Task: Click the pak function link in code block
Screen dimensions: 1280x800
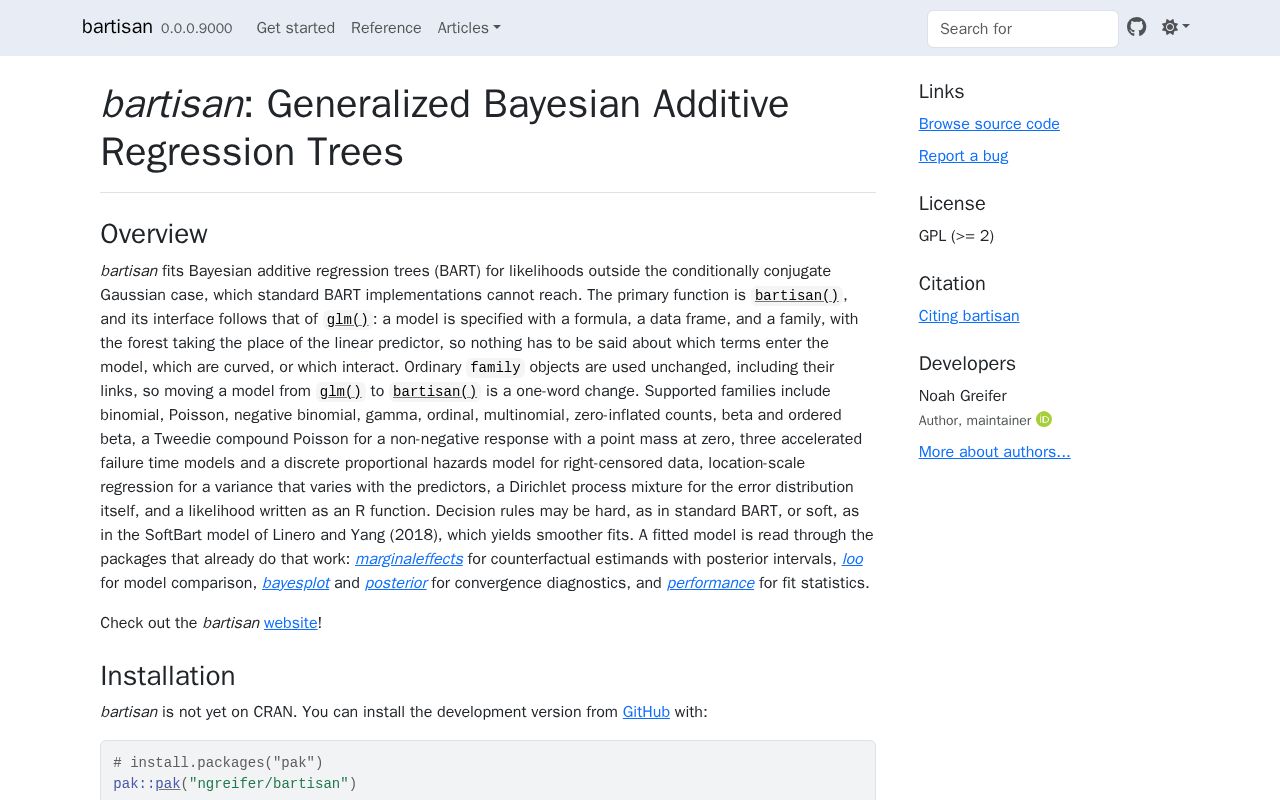Action: coord(167,784)
